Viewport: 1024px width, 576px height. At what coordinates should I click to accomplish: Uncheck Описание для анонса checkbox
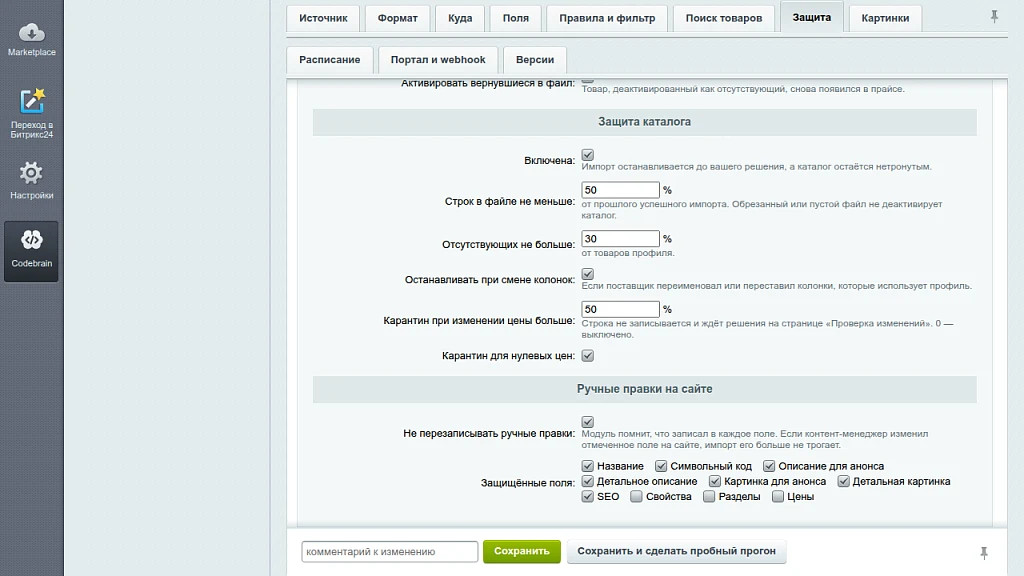coord(769,466)
